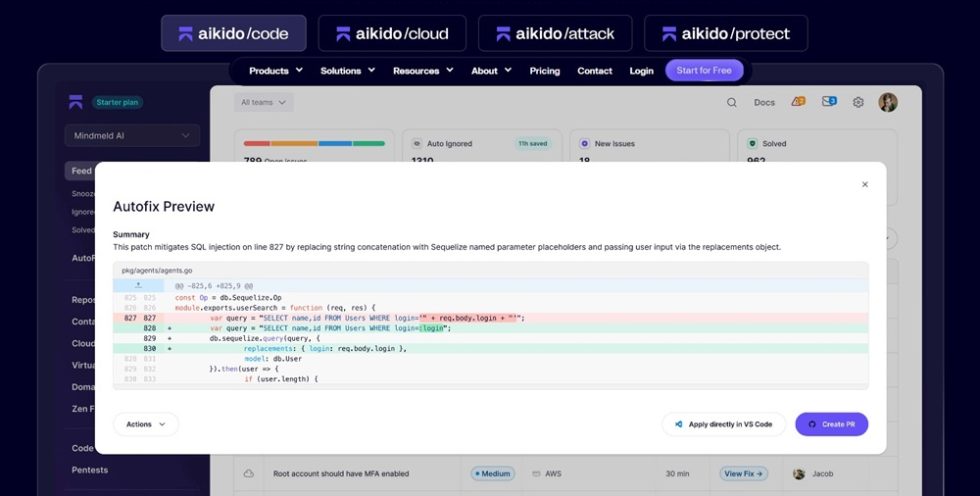
Task: Click the Starter plan badge
Action: click(118, 102)
